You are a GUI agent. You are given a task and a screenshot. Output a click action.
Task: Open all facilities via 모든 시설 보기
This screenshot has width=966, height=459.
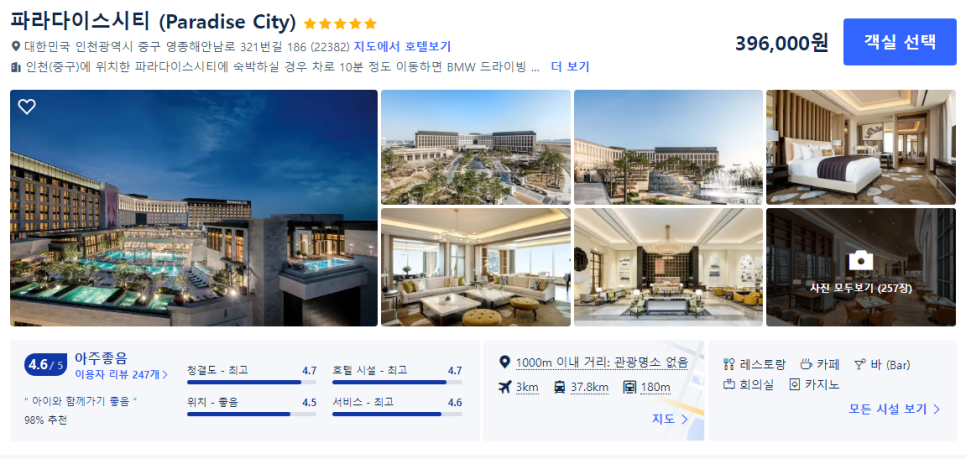point(895,409)
